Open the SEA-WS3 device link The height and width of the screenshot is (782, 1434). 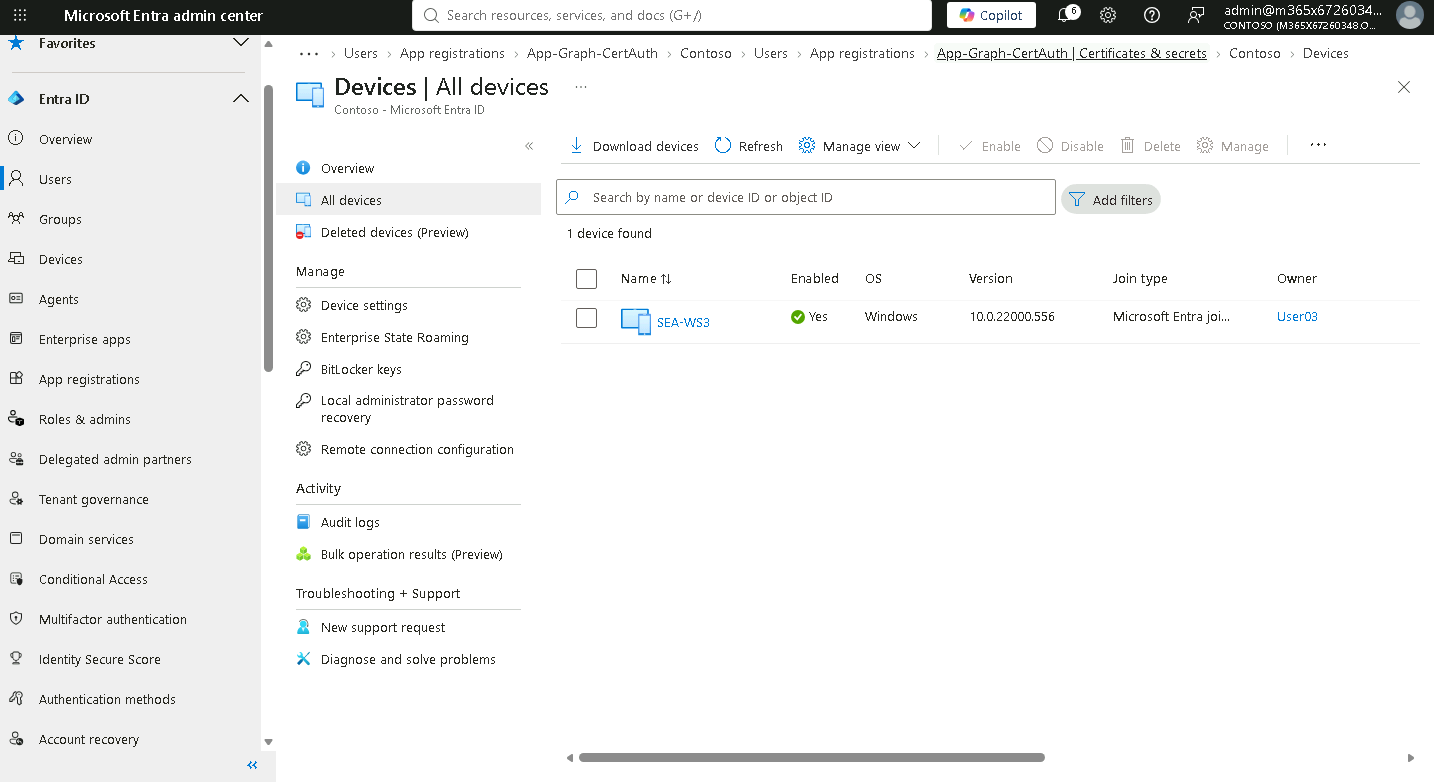(683, 322)
